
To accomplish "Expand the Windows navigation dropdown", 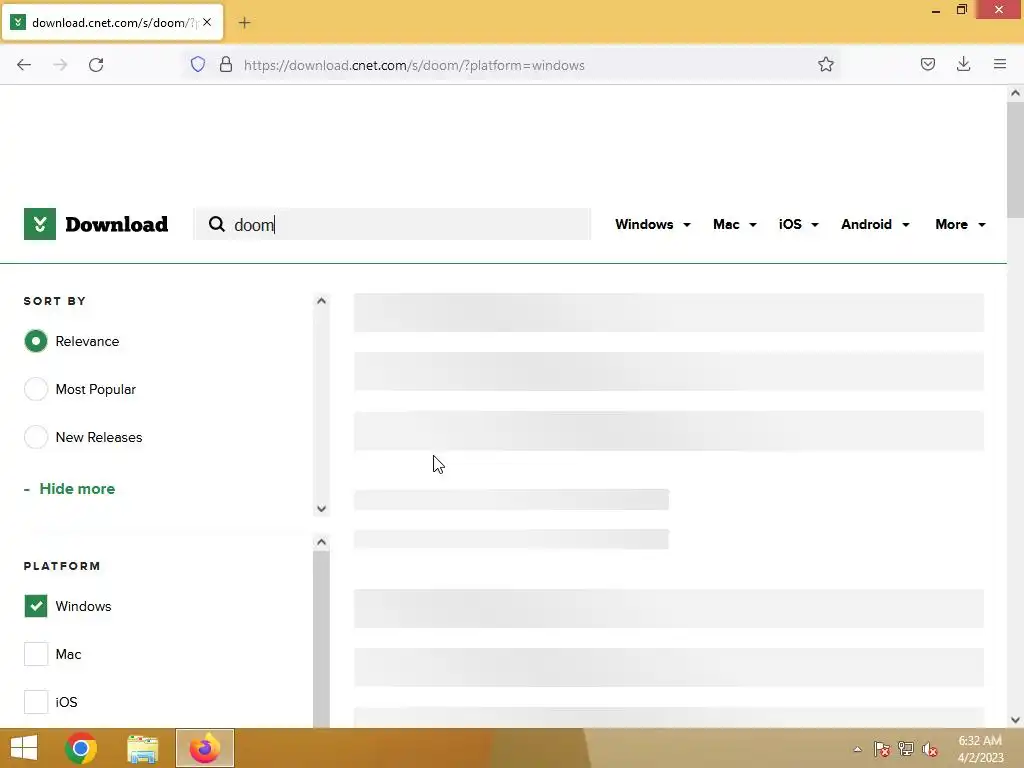I will pos(652,224).
